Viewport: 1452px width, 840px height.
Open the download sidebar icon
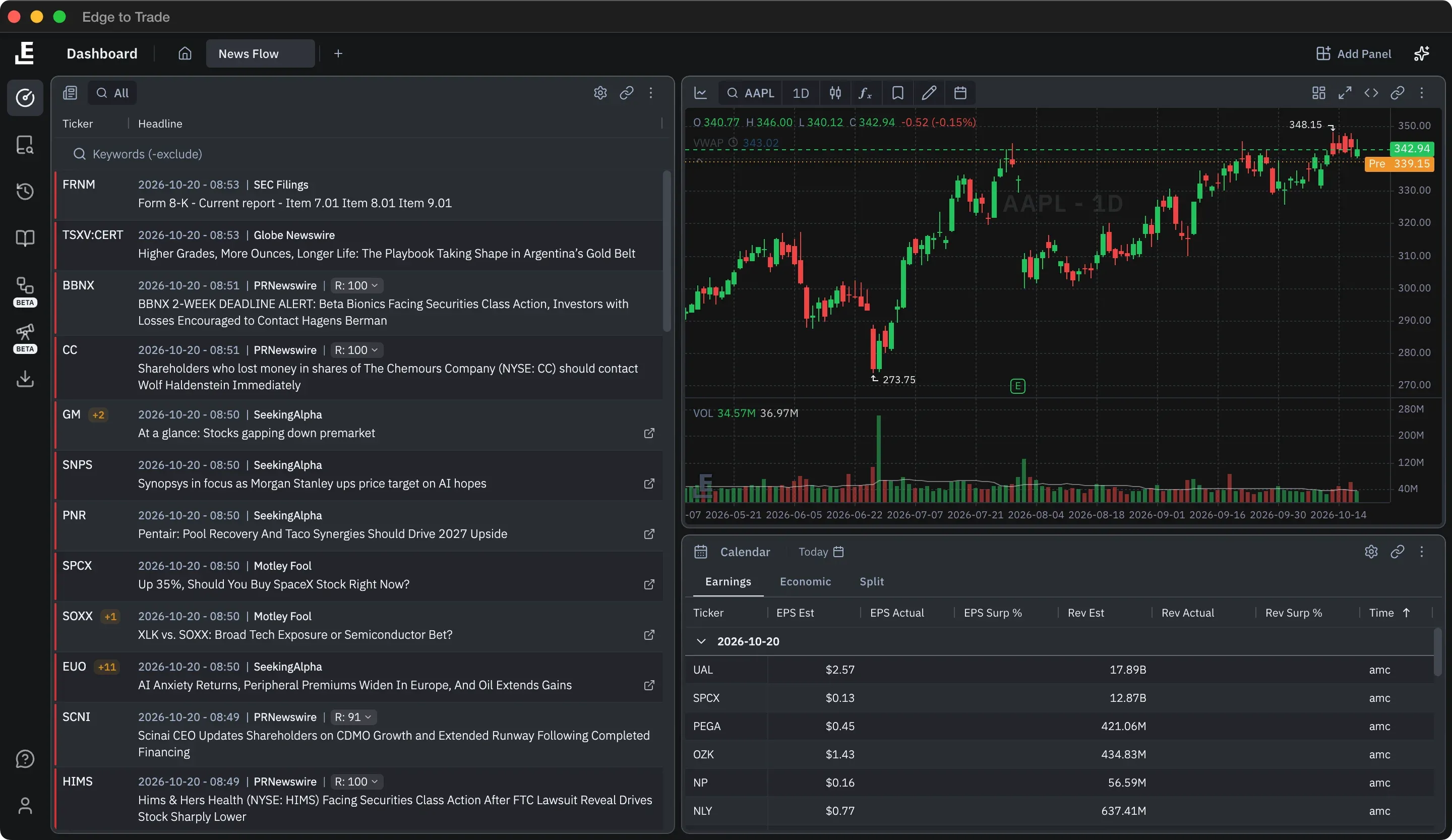[25, 379]
